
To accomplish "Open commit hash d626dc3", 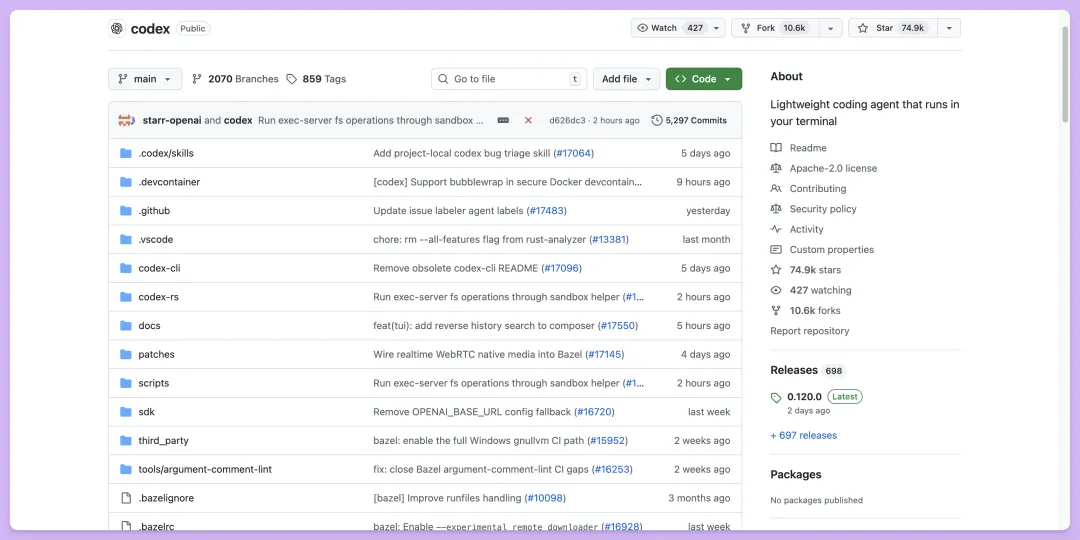I will point(566,121).
